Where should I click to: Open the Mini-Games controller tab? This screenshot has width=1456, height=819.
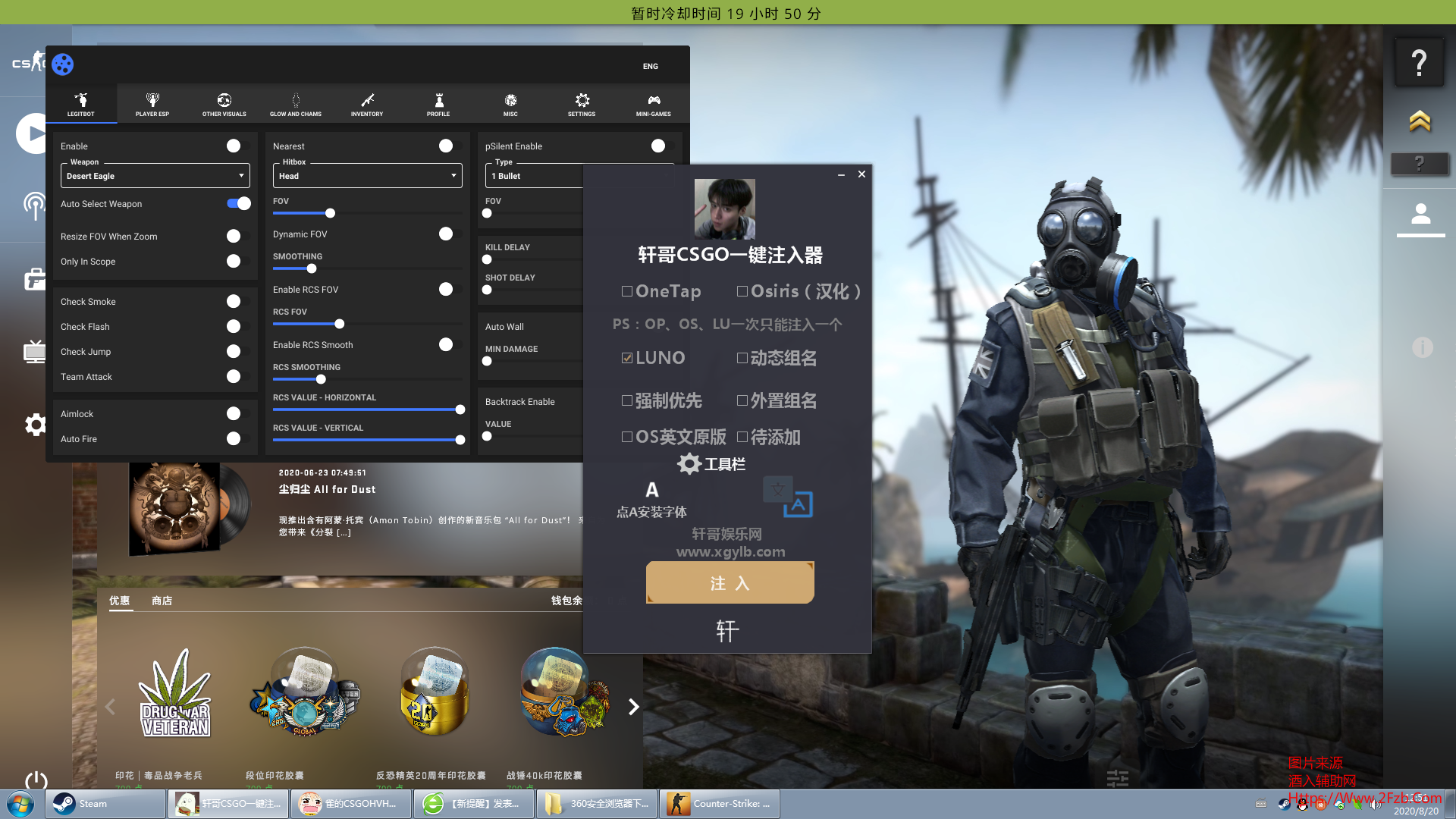pos(654,104)
